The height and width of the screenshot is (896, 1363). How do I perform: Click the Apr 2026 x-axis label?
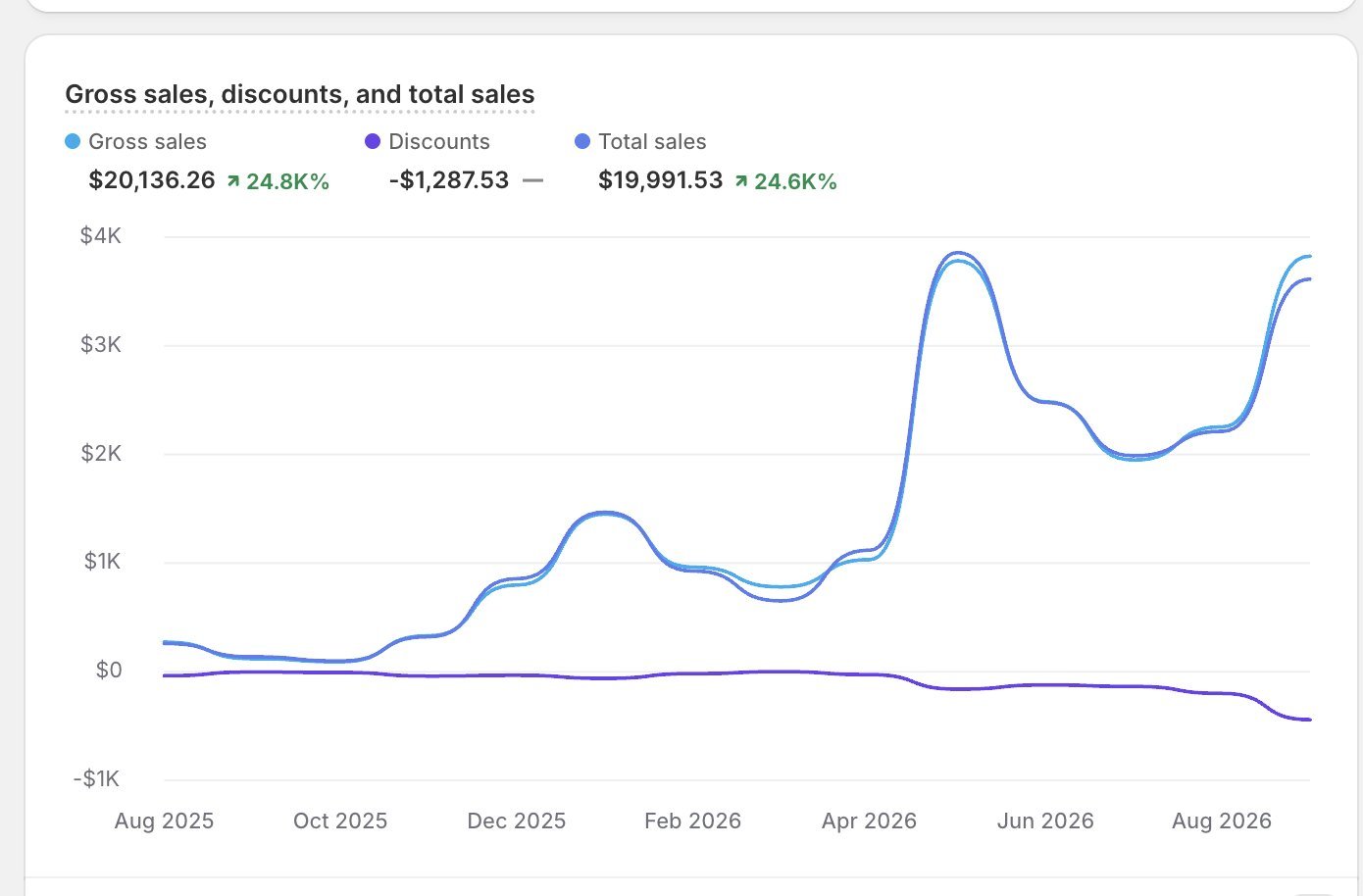(869, 821)
